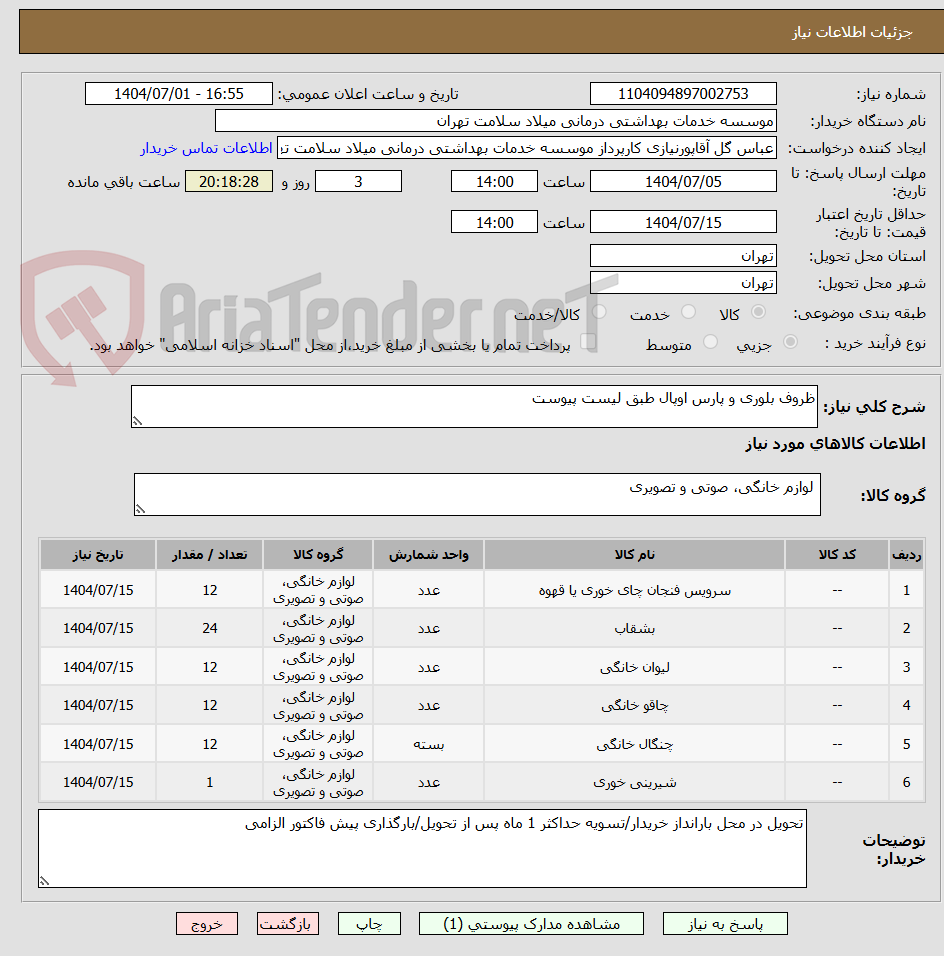This screenshot has height=956, width=944.
Task: Click the response deadline date 1404/07/05
Action: tap(683, 182)
